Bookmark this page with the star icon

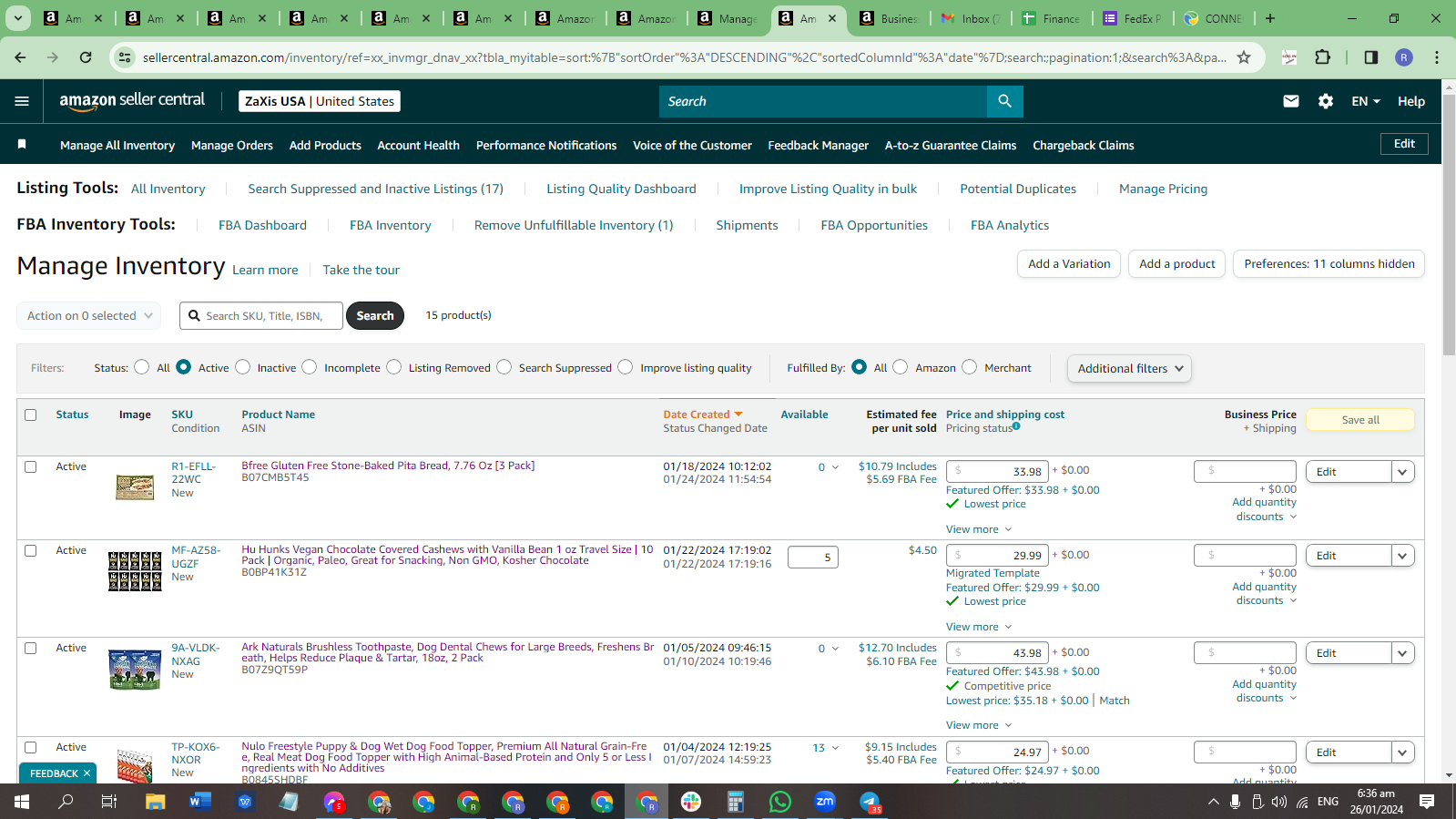pyautogui.click(x=1244, y=57)
